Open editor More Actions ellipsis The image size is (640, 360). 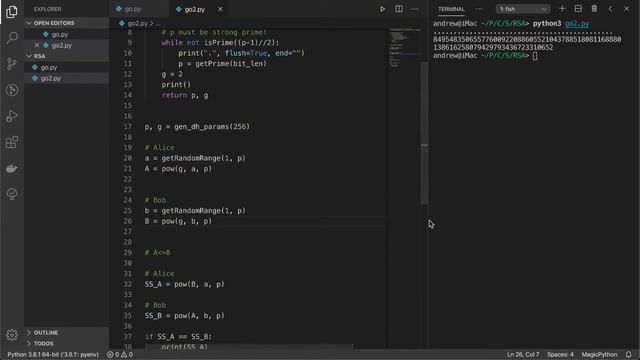click(415, 9)
